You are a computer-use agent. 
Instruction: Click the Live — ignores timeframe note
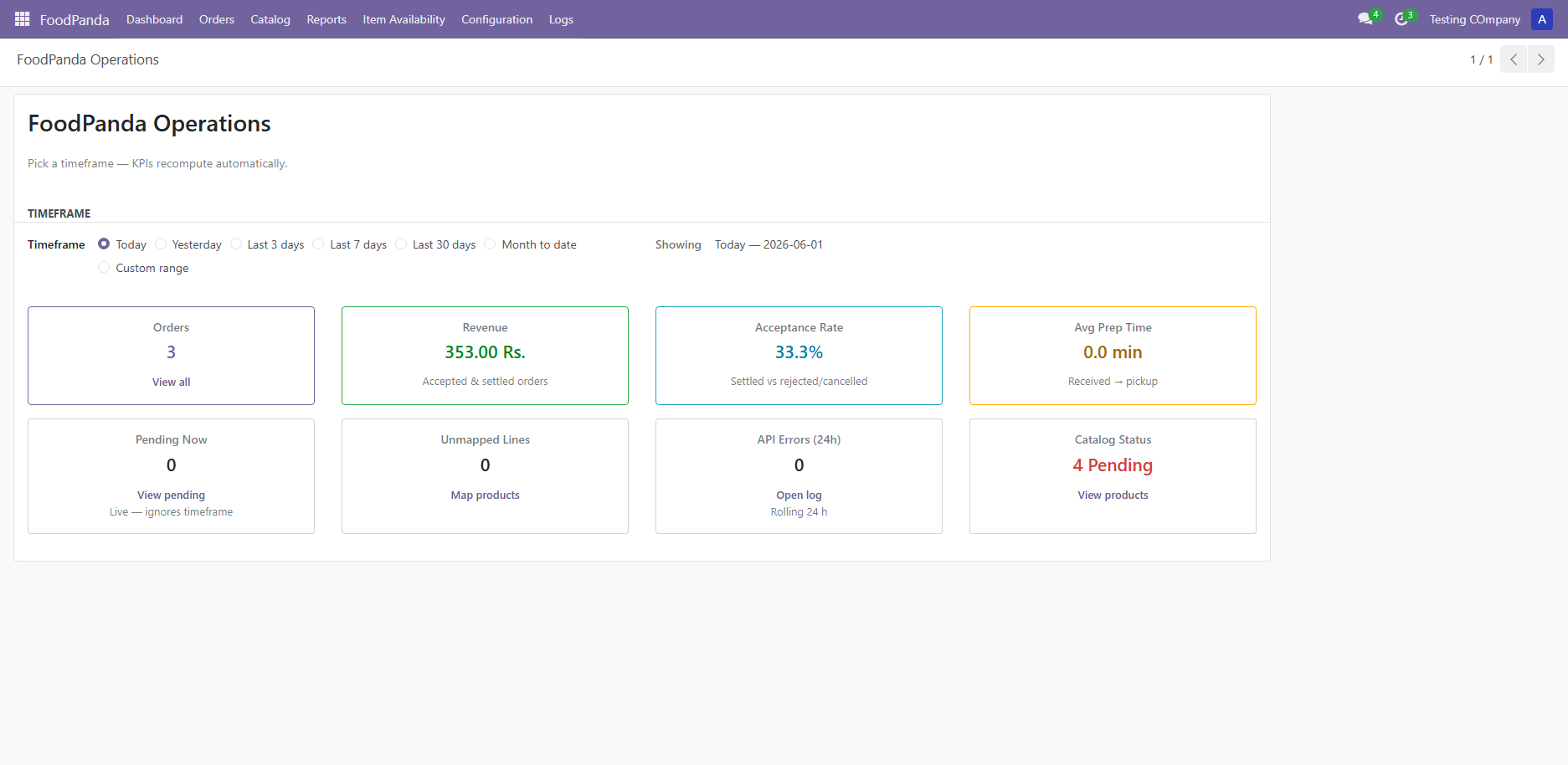pyautogui.click(x=172, y=511)
